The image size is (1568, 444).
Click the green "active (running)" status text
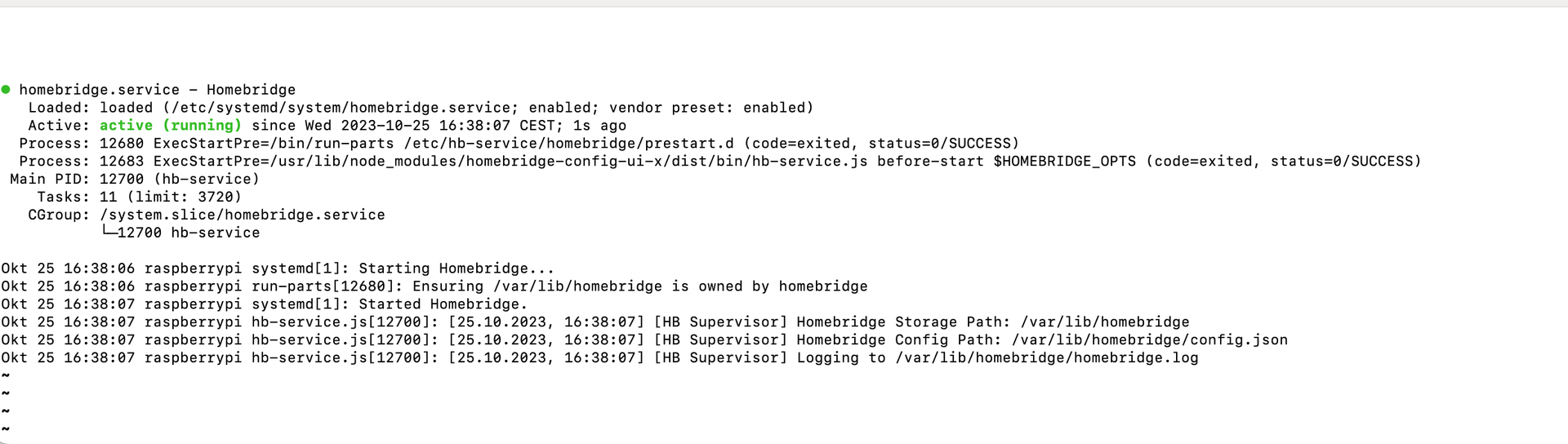click(170, 125)
